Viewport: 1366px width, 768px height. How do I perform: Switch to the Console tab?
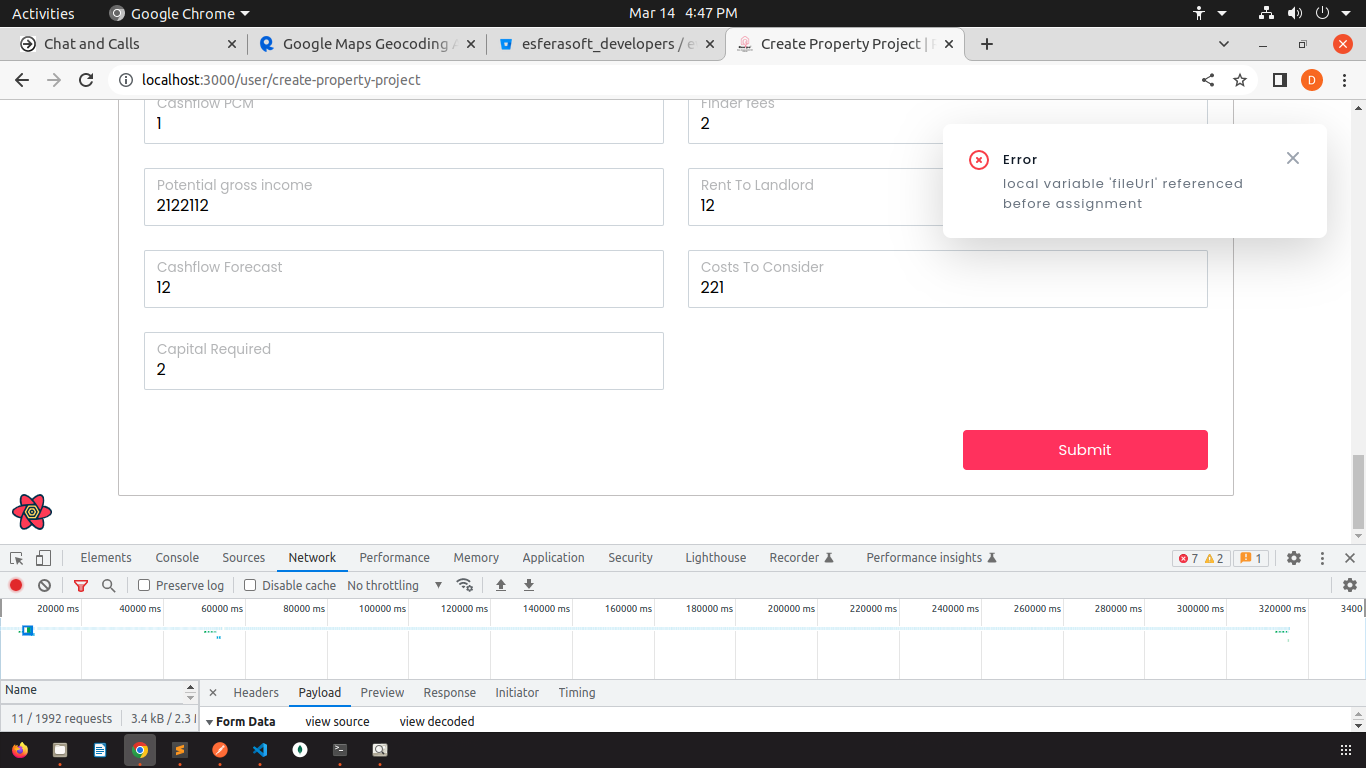pos(177,558)
